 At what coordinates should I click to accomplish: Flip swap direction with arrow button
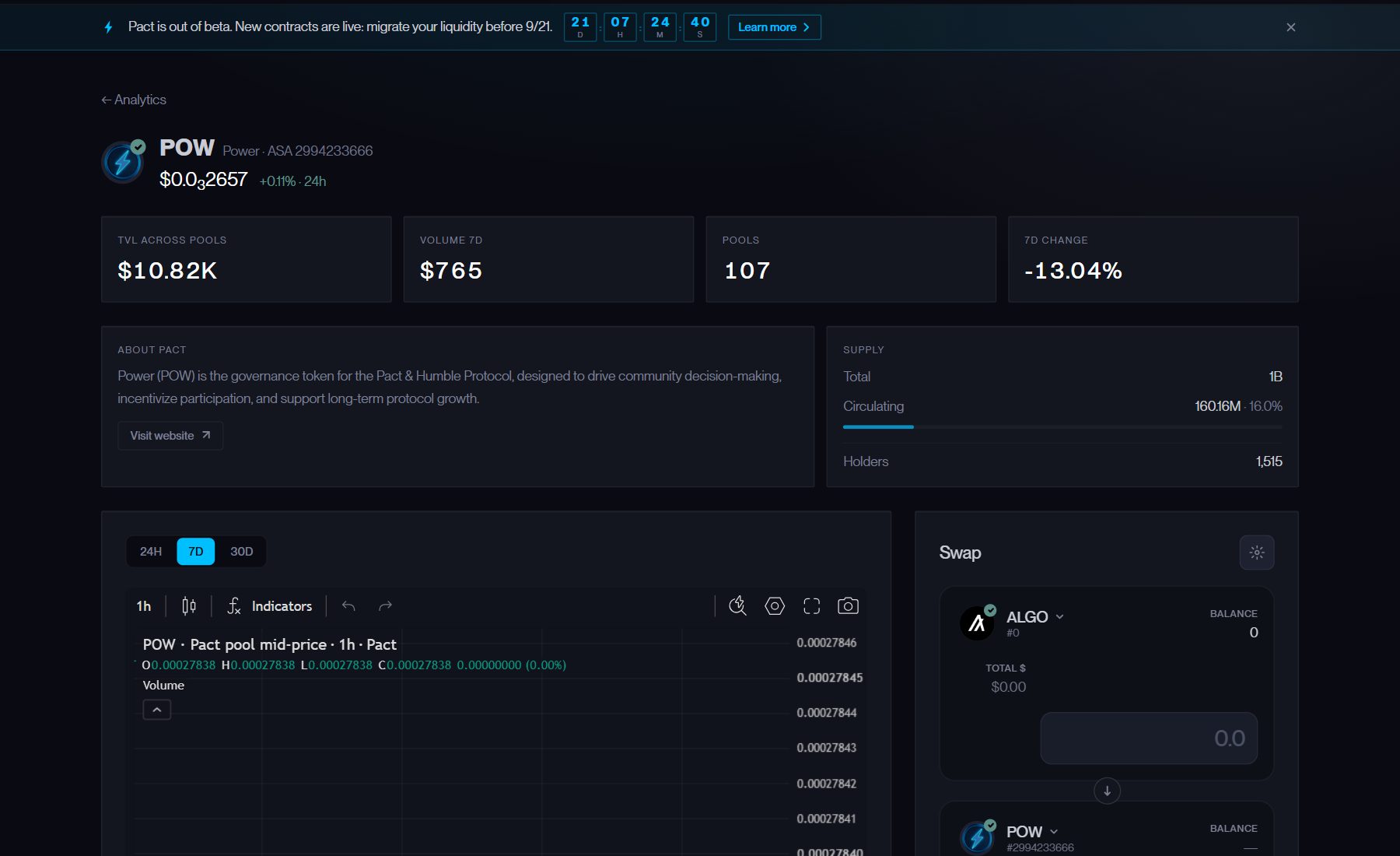pos(1107,791)
